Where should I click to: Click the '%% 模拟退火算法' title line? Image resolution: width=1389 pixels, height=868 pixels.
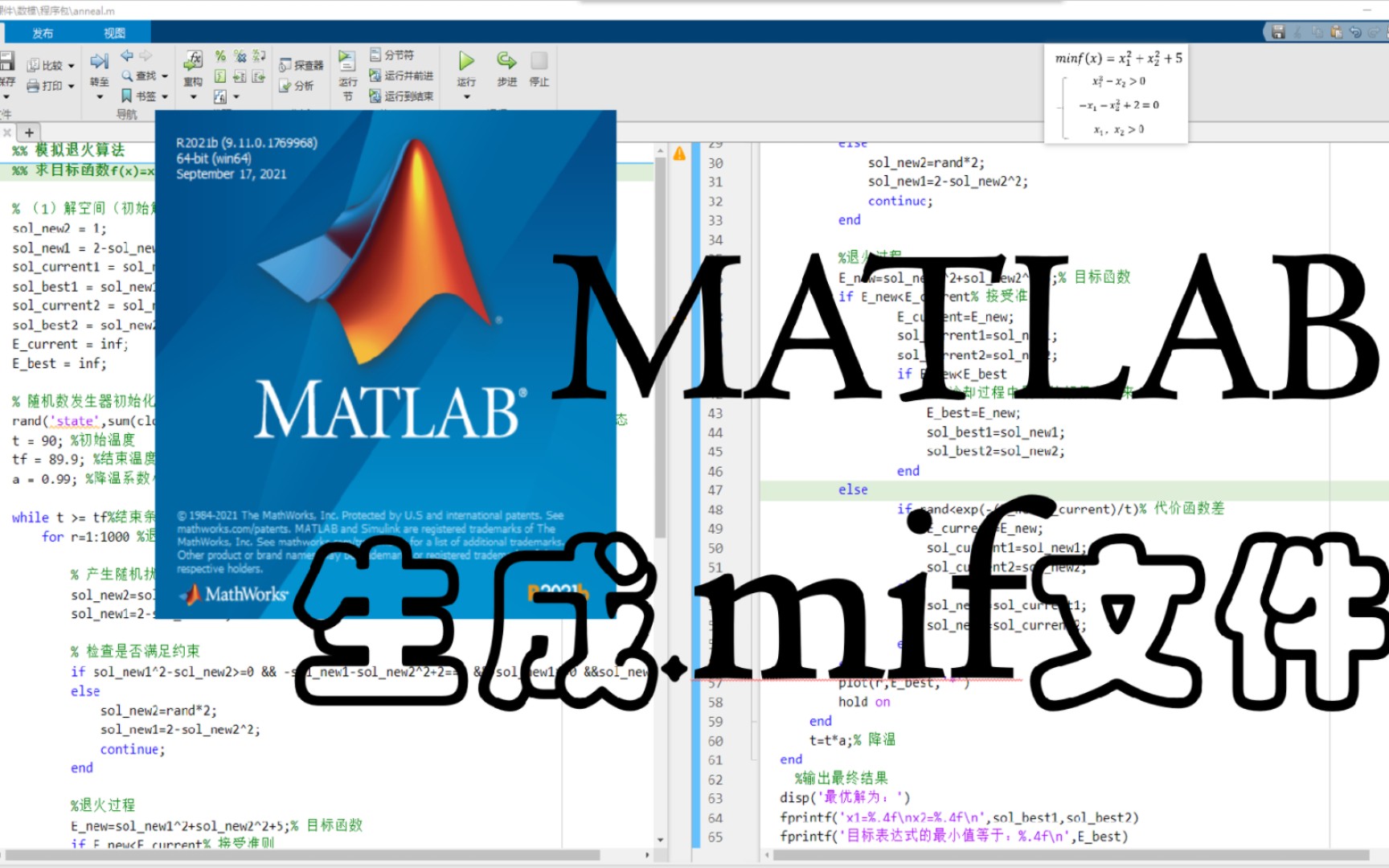(x=68, y=150)
